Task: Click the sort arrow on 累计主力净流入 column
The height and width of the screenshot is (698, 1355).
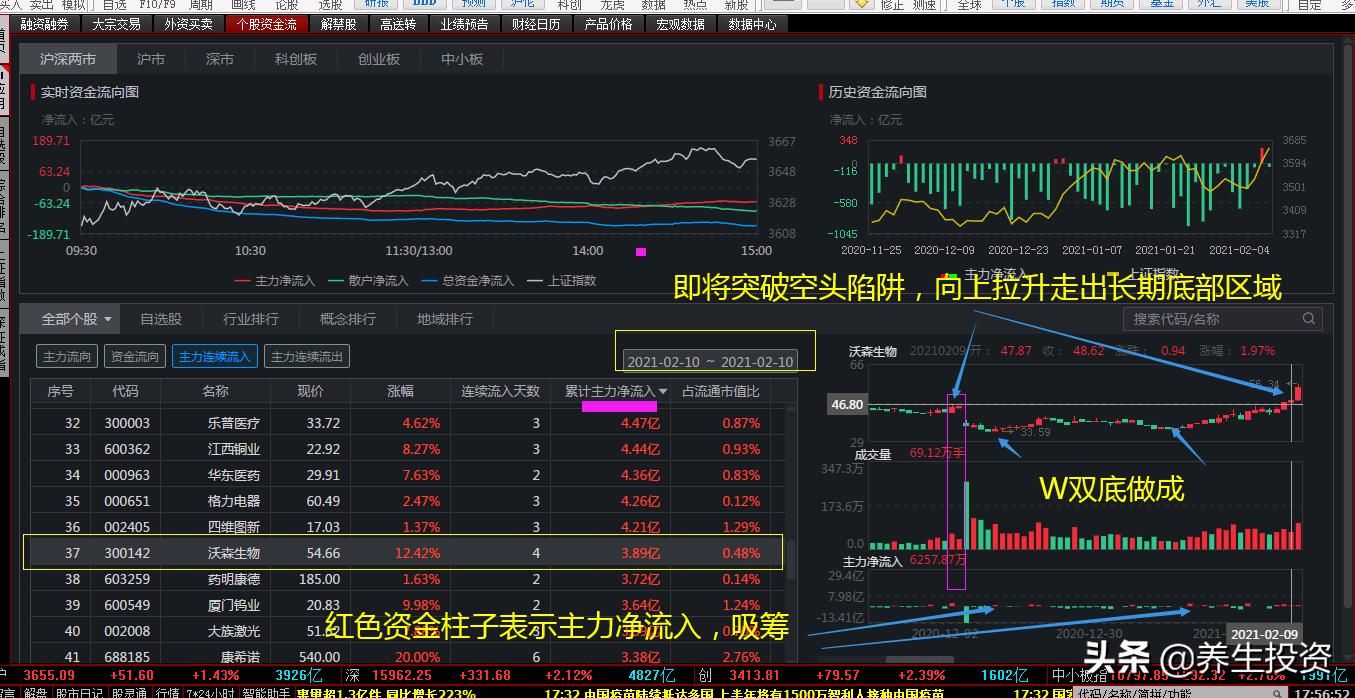Action: click(x=663, y=392)
